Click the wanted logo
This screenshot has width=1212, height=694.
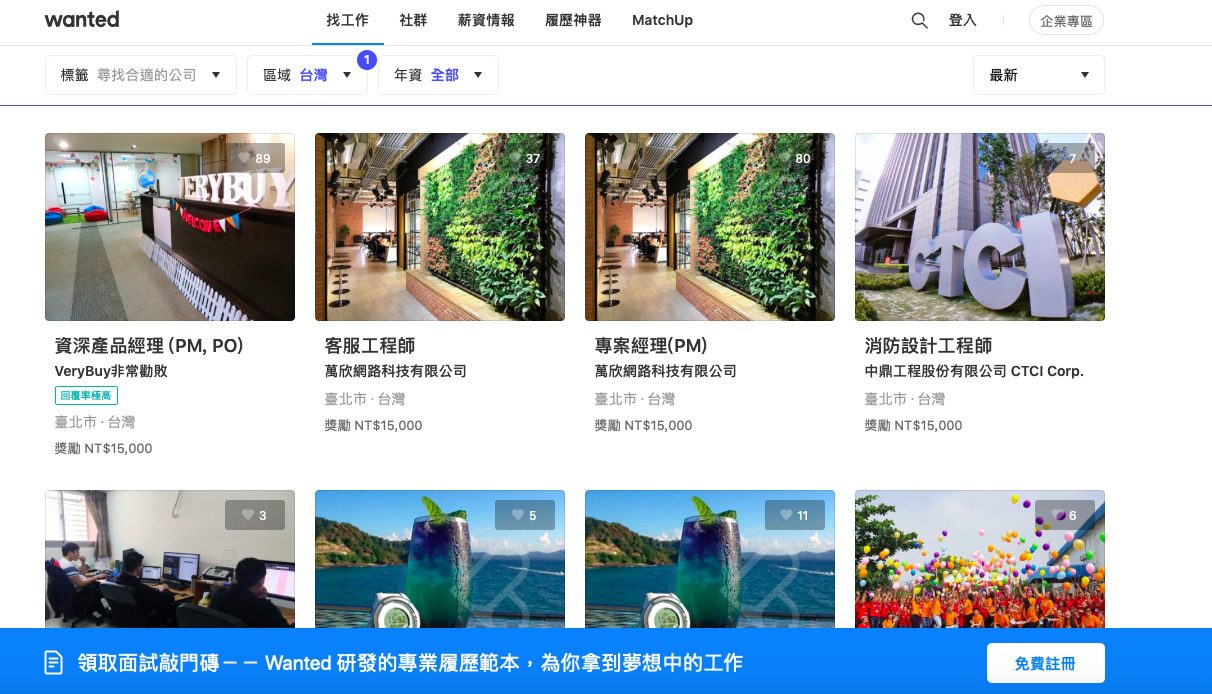(x=82, y=20)
